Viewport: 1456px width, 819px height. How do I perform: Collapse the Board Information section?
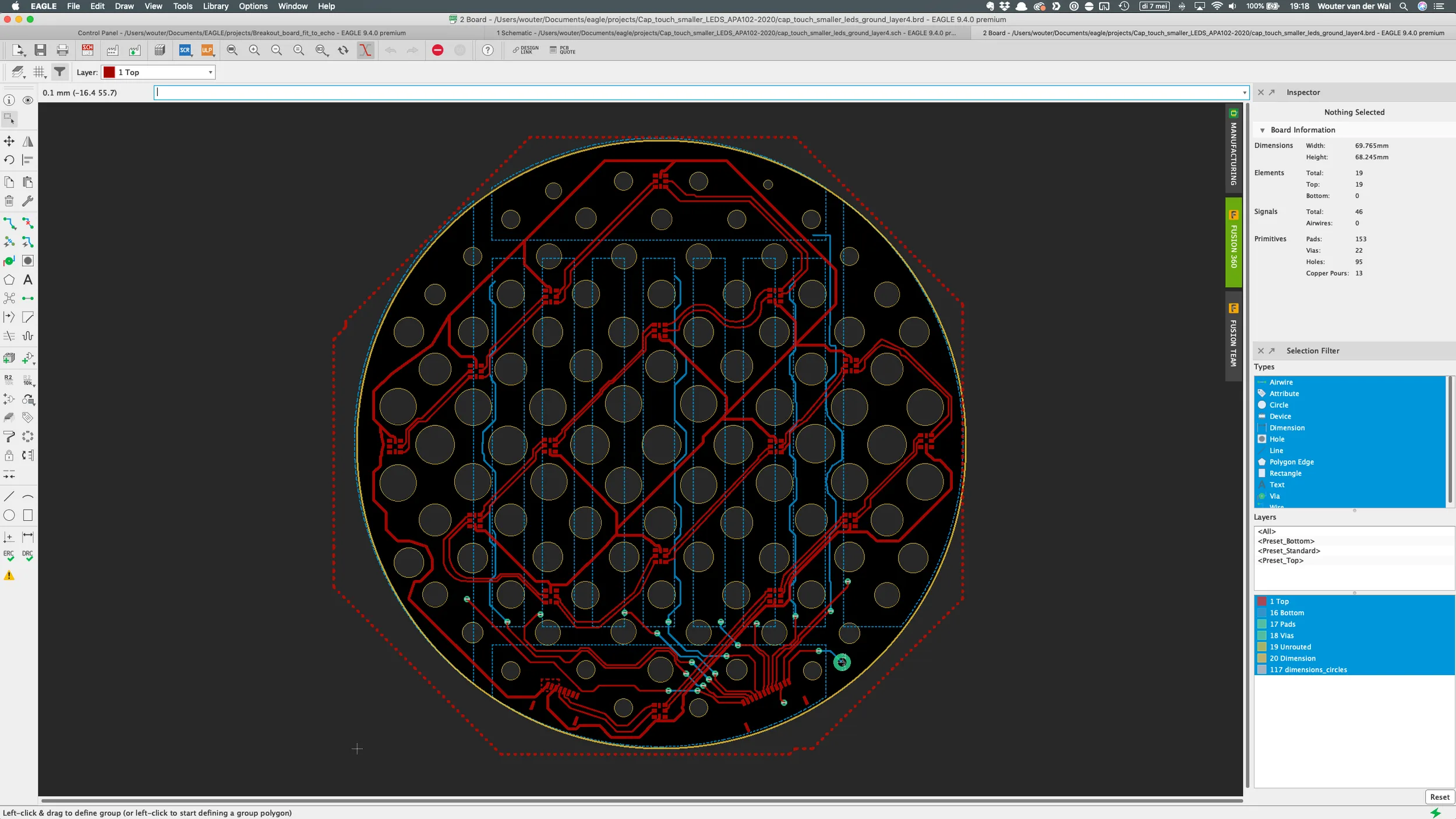(x=1262, y=130)
